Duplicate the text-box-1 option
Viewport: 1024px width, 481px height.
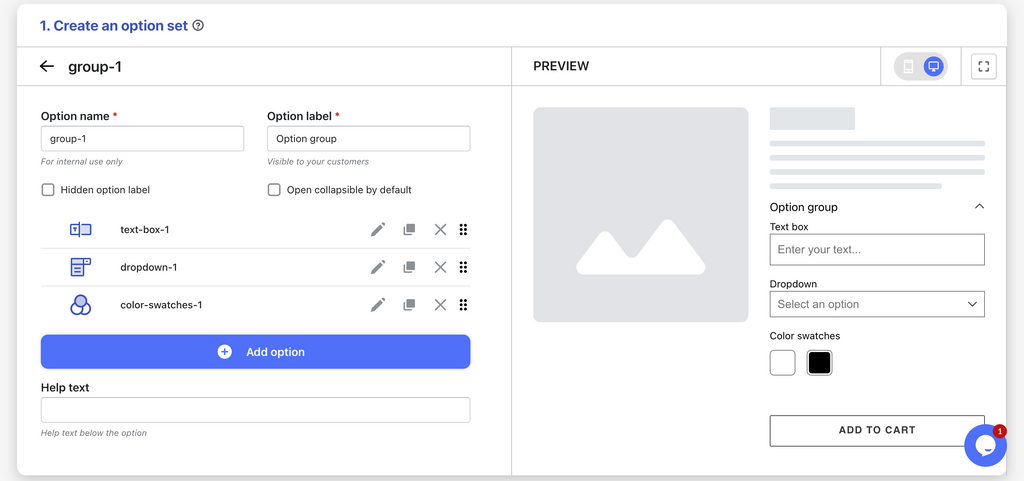(x=409, y=230)
